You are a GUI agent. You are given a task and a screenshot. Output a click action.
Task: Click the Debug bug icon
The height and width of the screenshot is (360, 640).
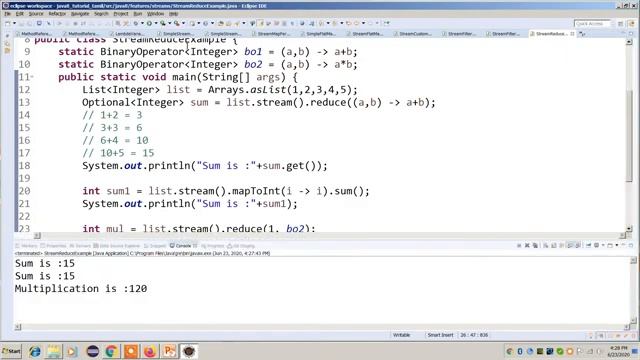point(136,24)
